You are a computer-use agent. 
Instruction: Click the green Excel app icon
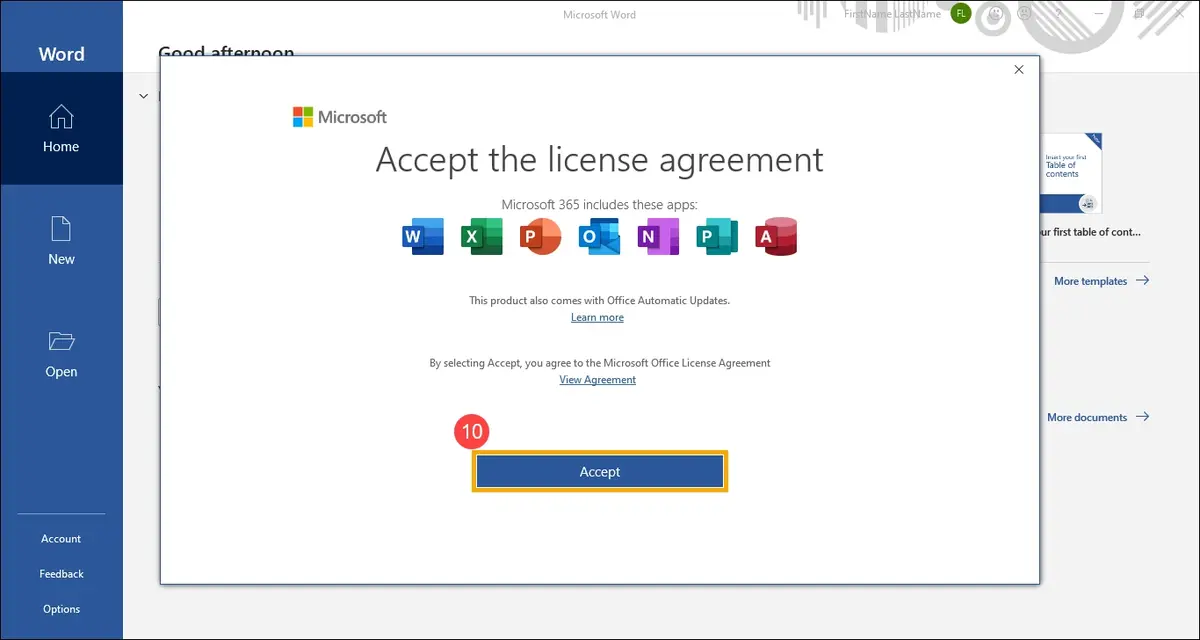tap(481, 237)
